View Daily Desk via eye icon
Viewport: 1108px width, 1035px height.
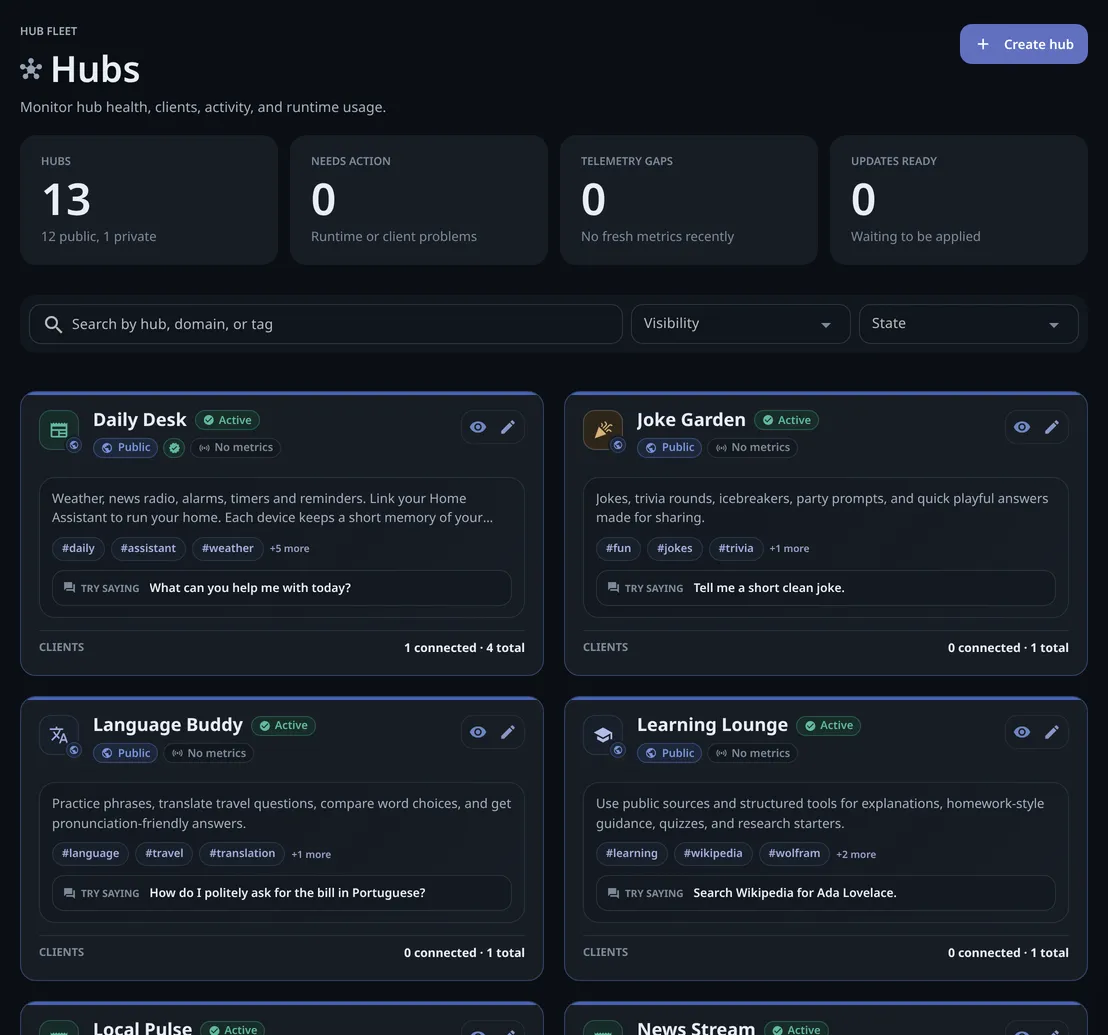[478, 427]
